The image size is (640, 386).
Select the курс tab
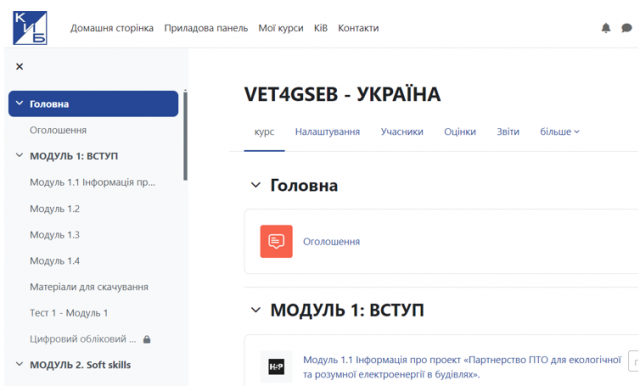coord(264,132)
